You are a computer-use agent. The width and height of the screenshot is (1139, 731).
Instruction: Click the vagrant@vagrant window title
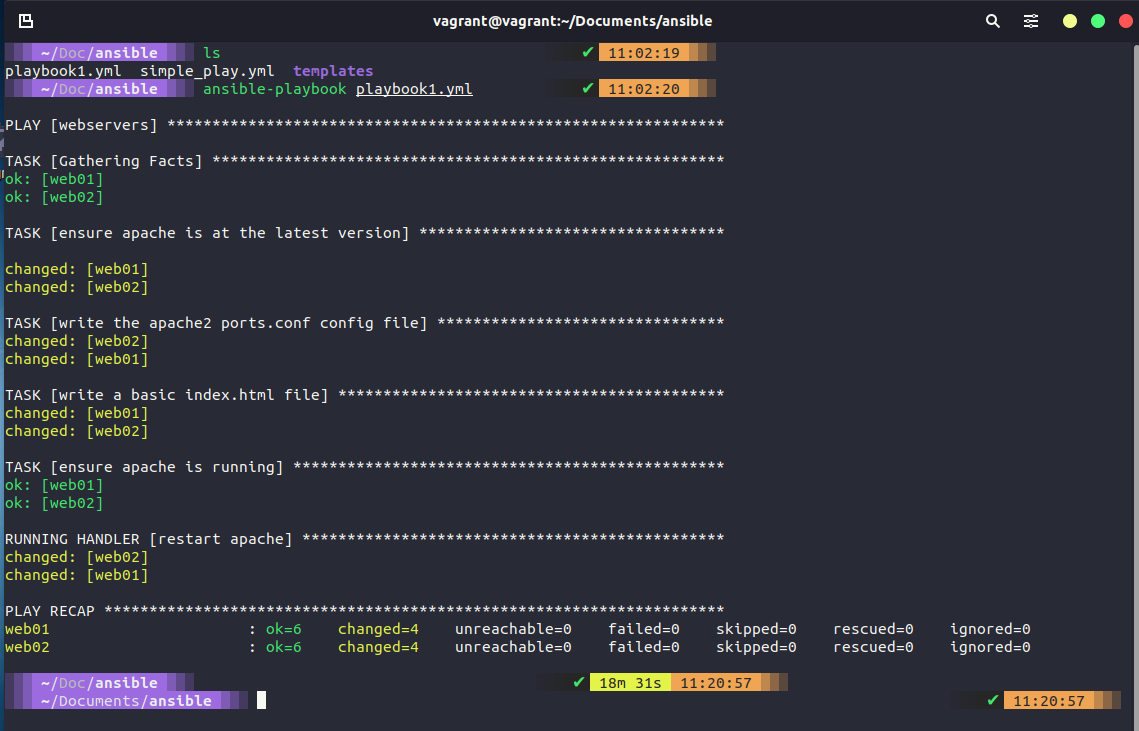[571, 20]
